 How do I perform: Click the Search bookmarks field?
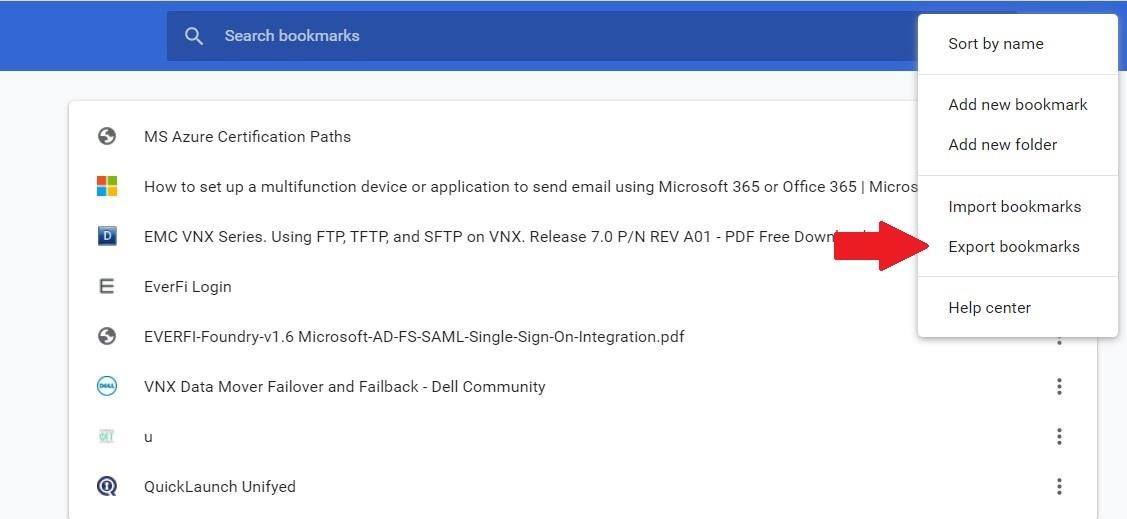[x=540, y=36]
